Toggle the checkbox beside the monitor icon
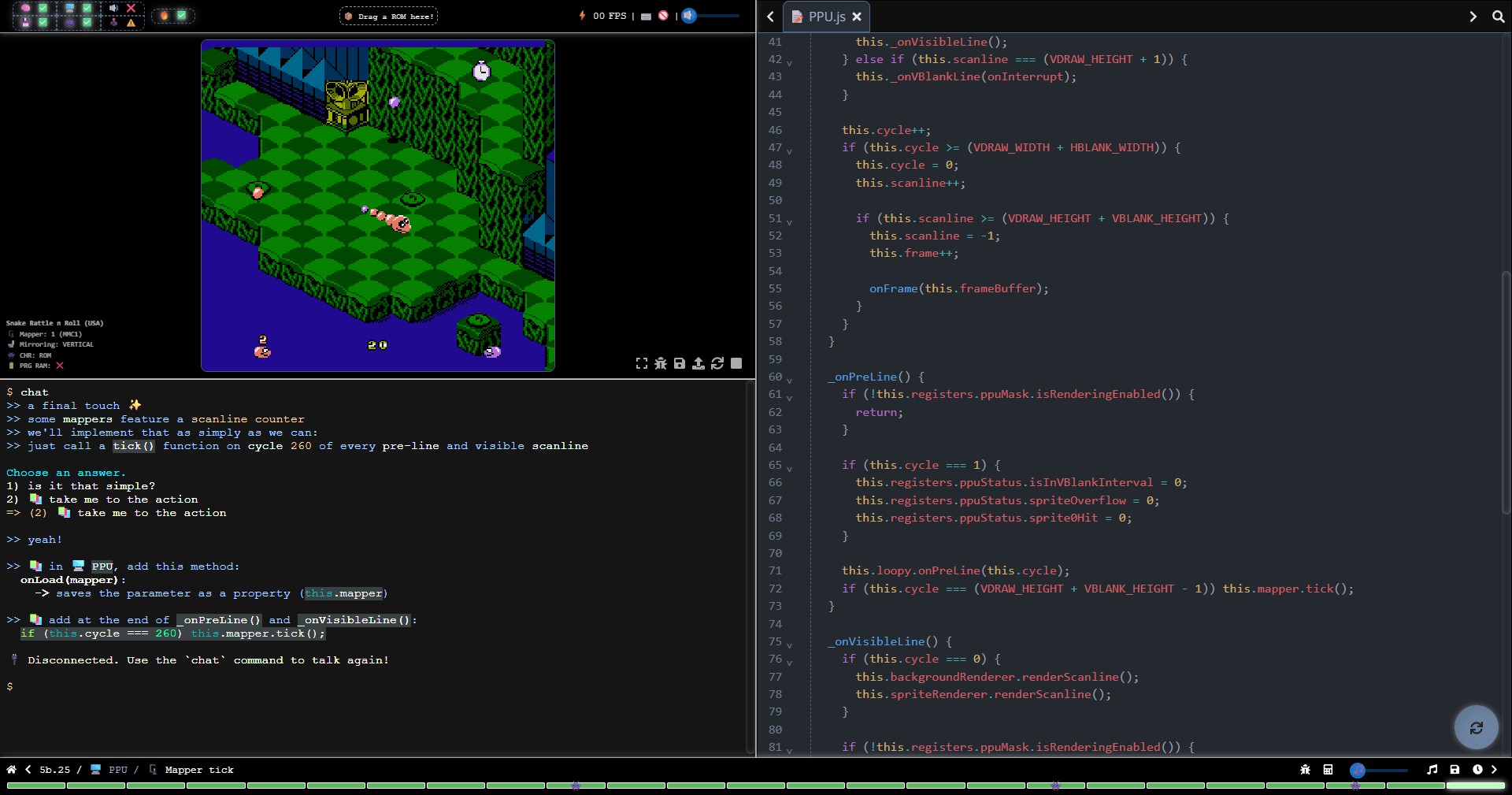Viewport: 1512px width, 795px height. click(87, 8)
